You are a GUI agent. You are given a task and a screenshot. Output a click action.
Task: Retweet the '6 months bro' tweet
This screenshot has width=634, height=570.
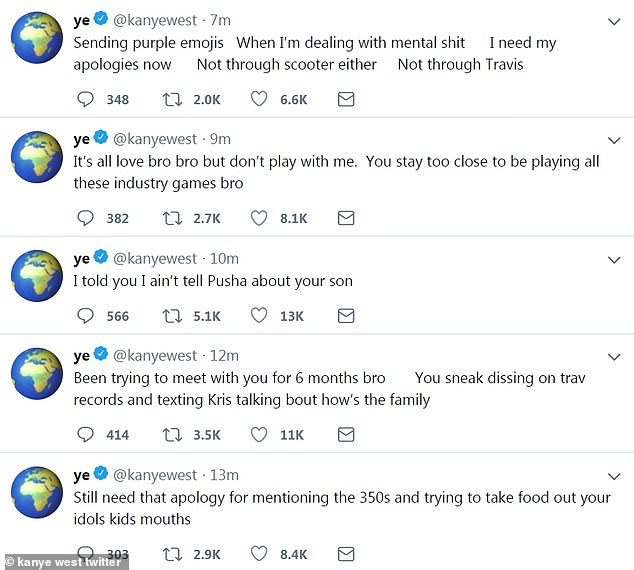[x=173, y=435]
